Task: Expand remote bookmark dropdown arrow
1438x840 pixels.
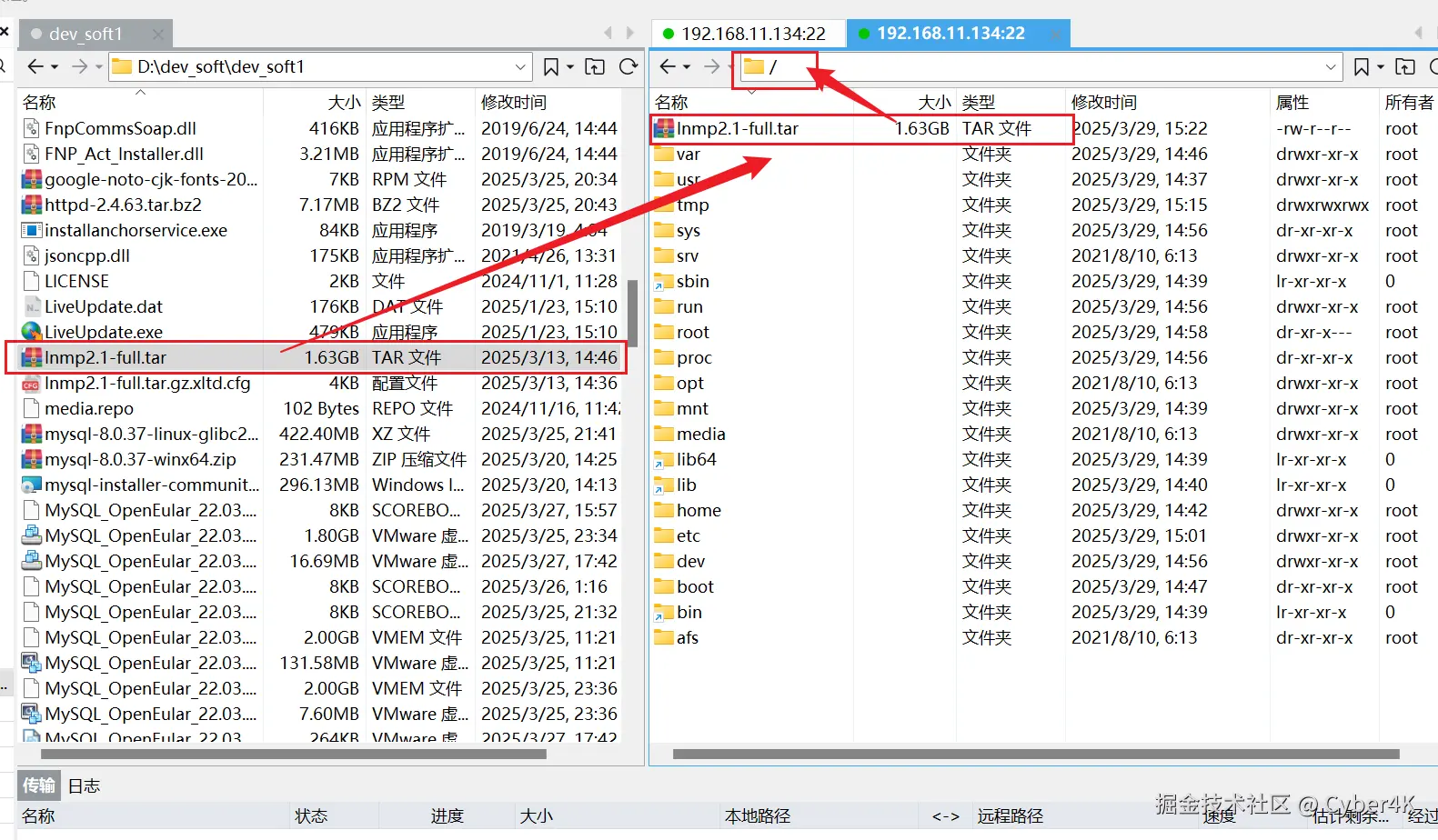Action: 1381,66
